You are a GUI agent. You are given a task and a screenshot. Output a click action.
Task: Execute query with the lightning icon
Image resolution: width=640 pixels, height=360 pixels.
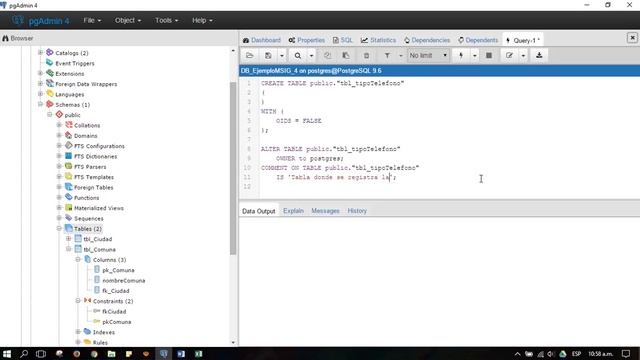click(x=461, y=56)
